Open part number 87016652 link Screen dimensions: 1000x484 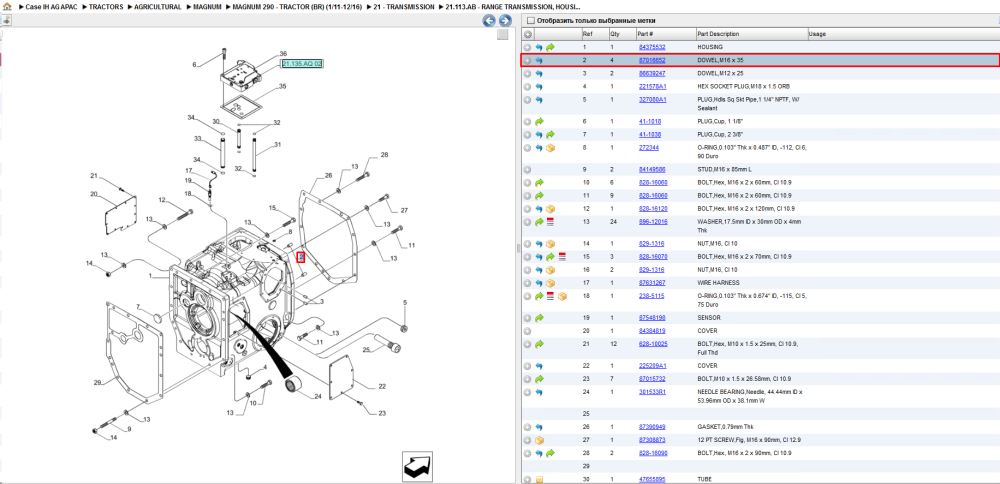point(652,60)
